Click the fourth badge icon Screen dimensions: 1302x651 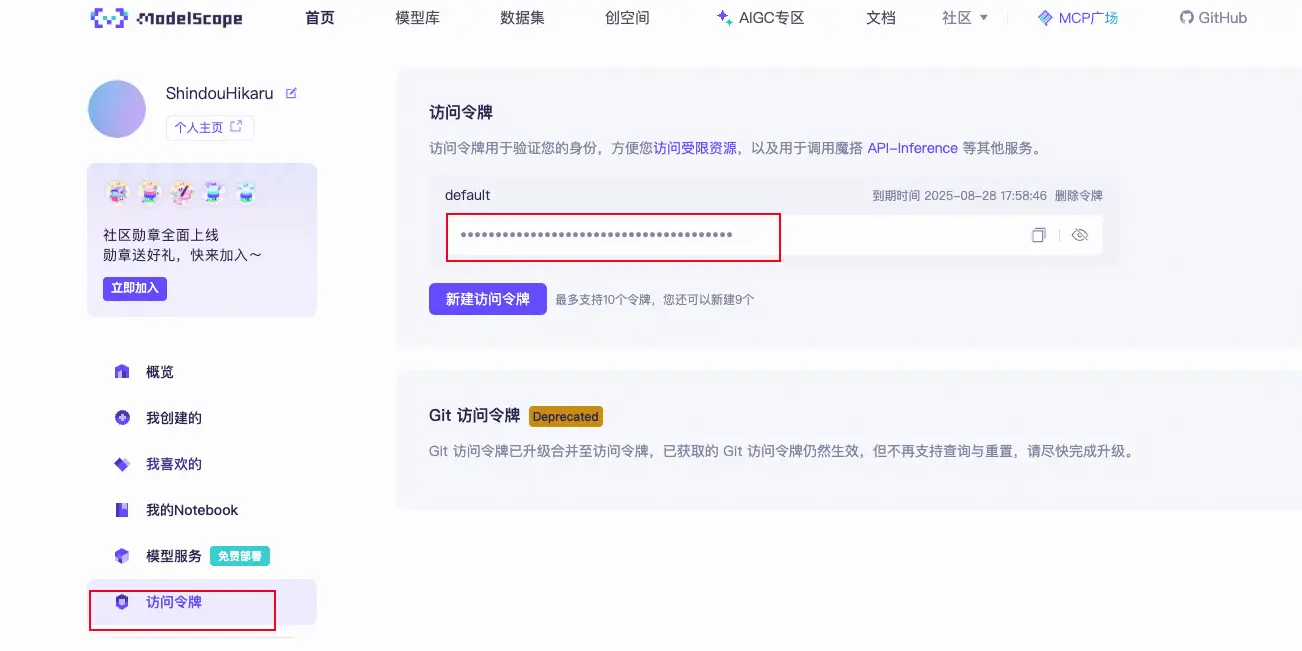[214, 192]
